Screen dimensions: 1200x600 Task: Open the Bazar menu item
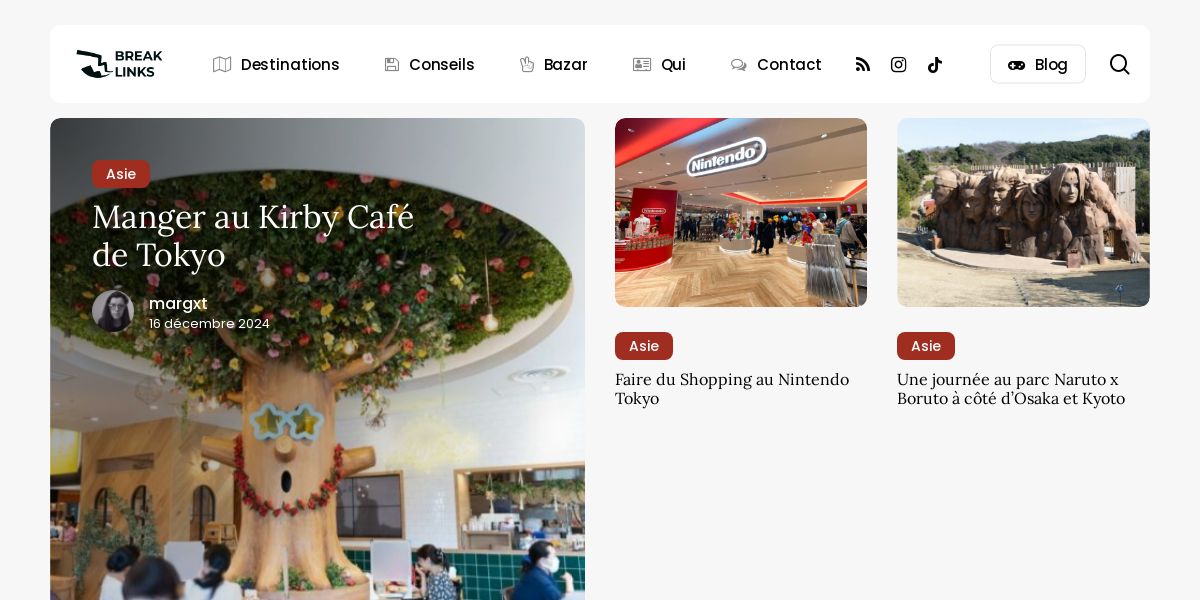(566, 64)
